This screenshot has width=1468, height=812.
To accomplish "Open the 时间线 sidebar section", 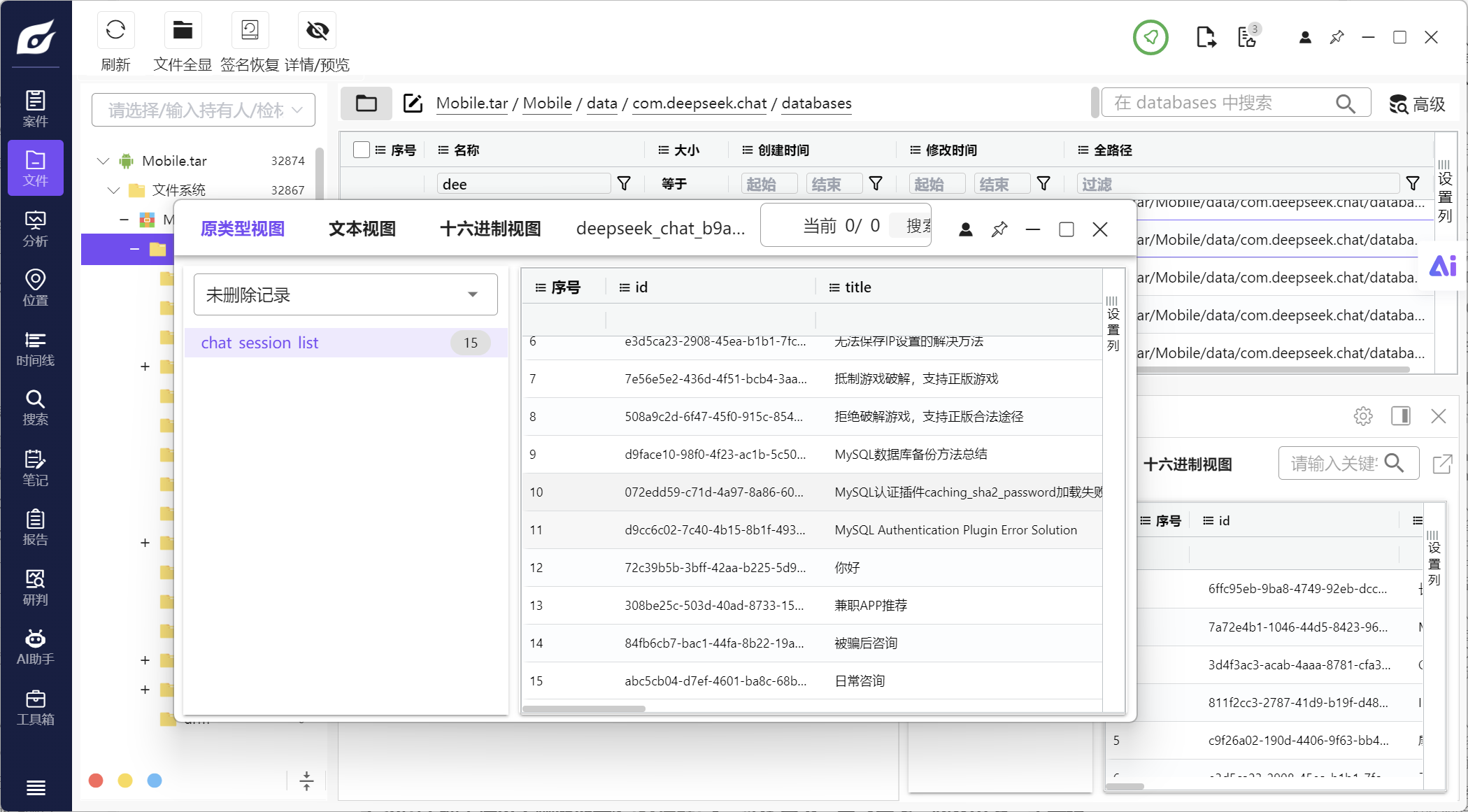I will 36,348.
